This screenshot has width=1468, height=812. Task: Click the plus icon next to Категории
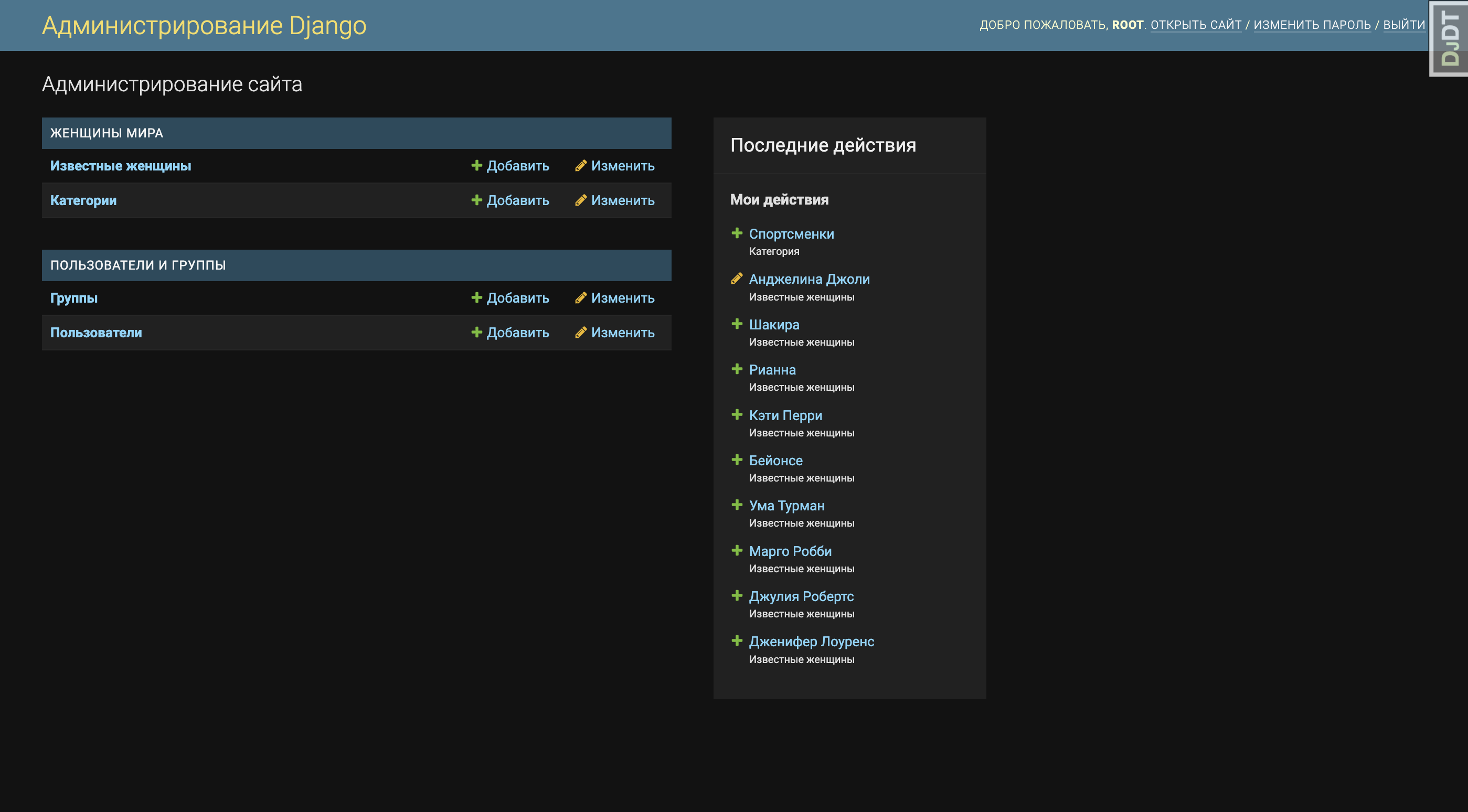[x=477, y=200]
